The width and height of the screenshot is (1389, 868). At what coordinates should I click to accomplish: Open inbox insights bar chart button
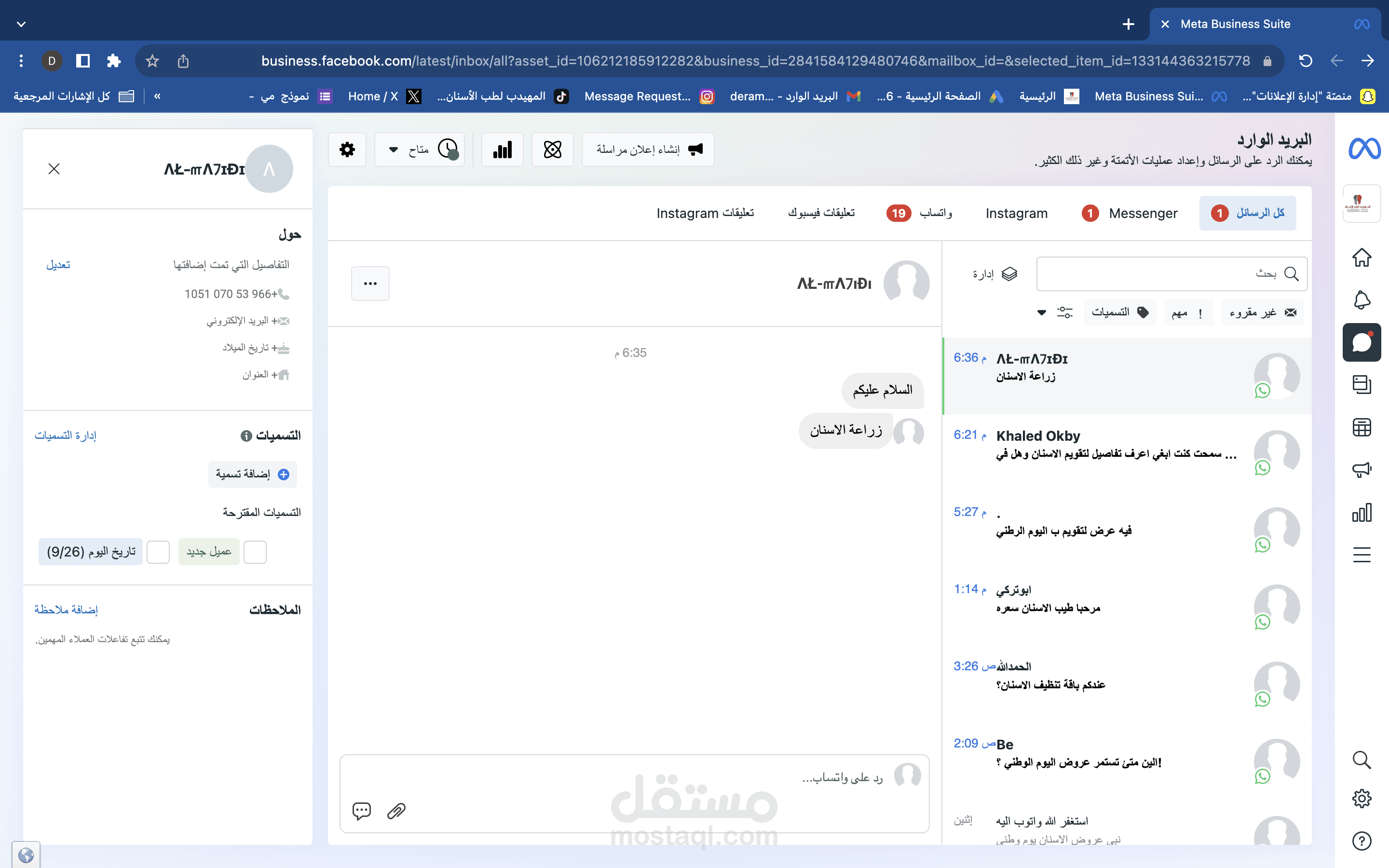[x=502, y=150]
